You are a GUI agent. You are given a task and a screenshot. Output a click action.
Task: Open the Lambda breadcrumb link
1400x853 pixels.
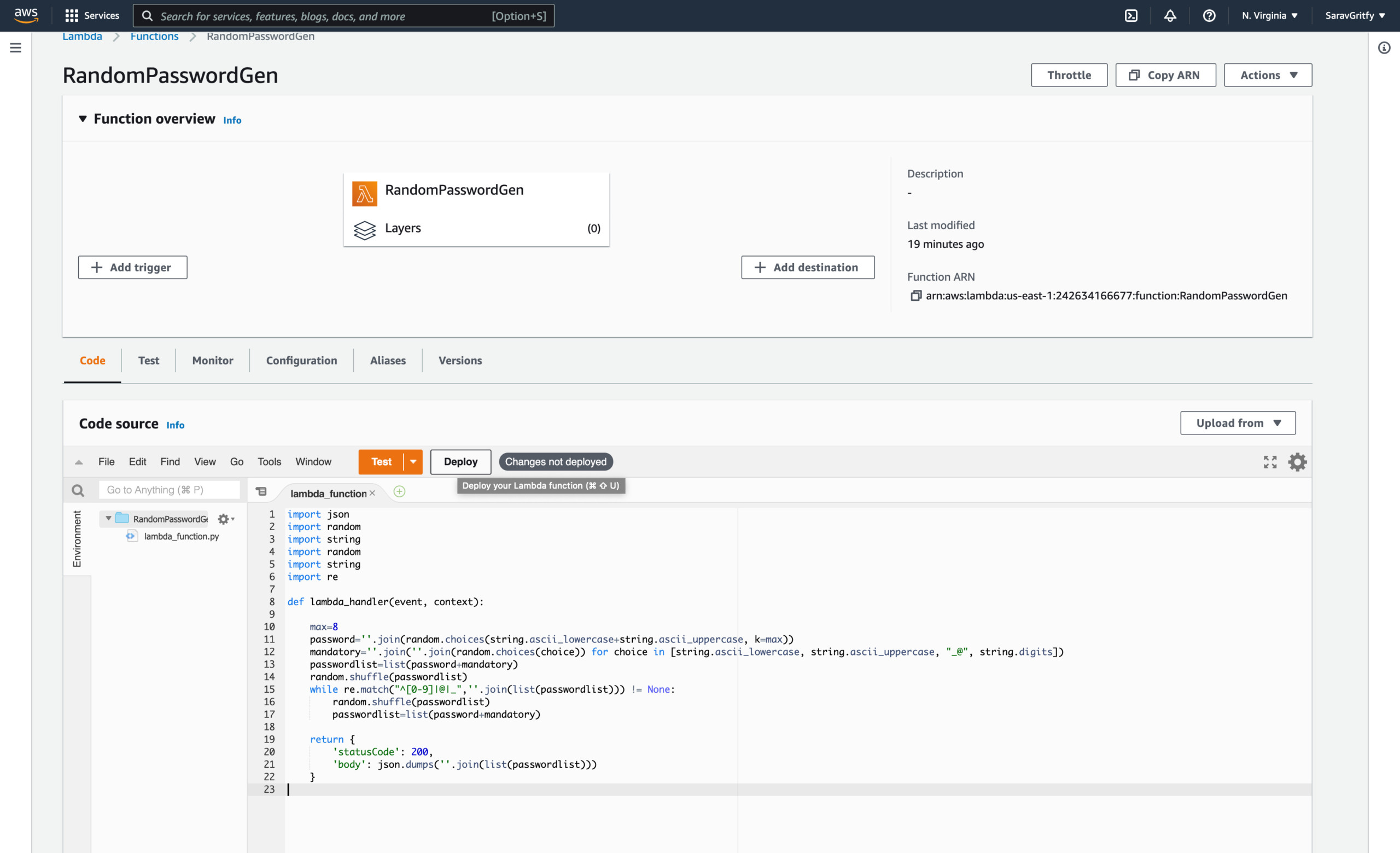click(x=83, y=36)
